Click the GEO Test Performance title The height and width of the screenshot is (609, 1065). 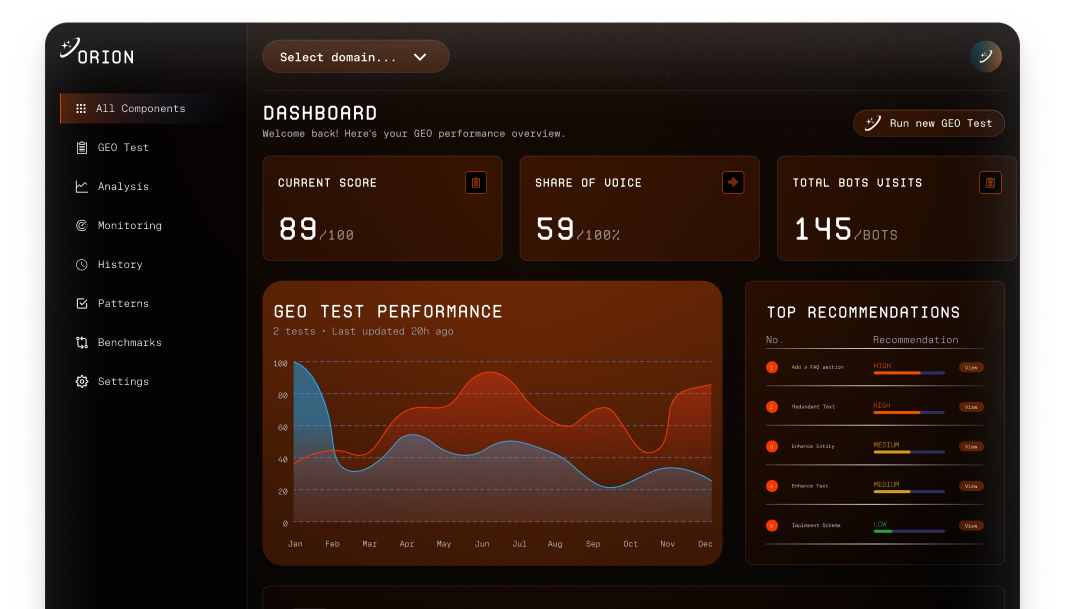coord(388,312)
